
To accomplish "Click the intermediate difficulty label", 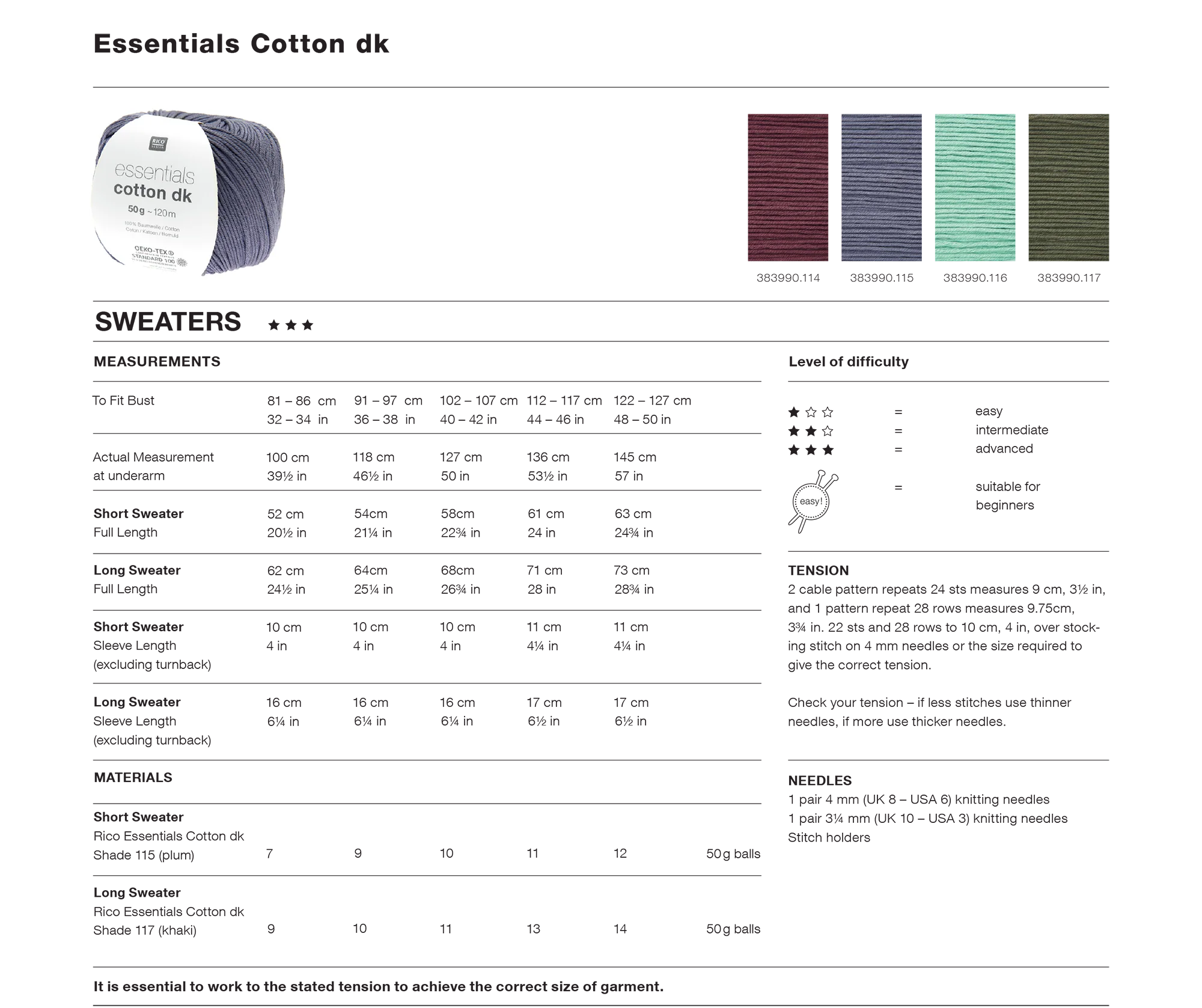I will [x=1011, y=430].
